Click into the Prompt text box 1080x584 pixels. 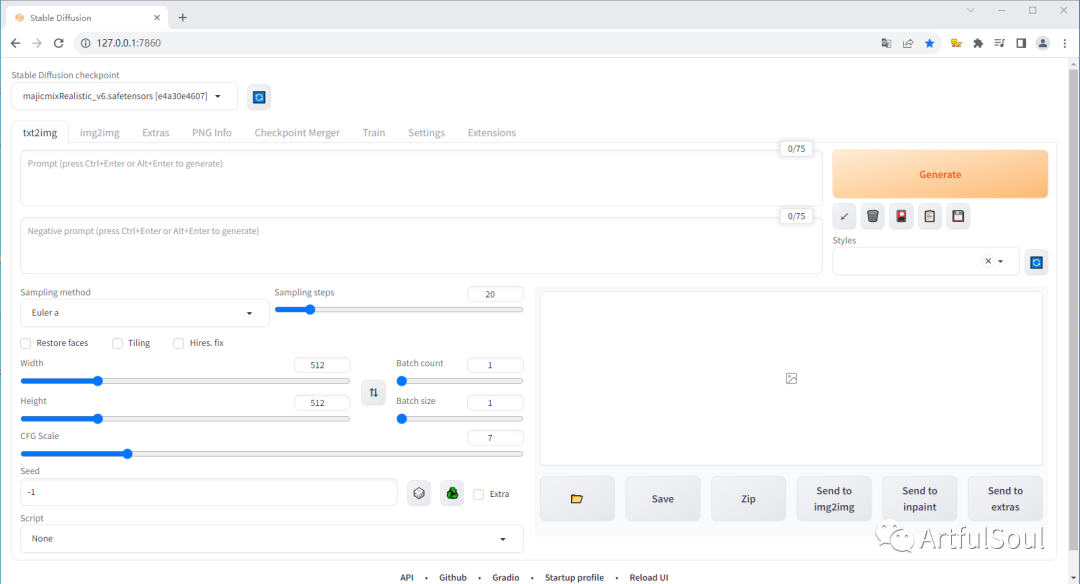422,178
